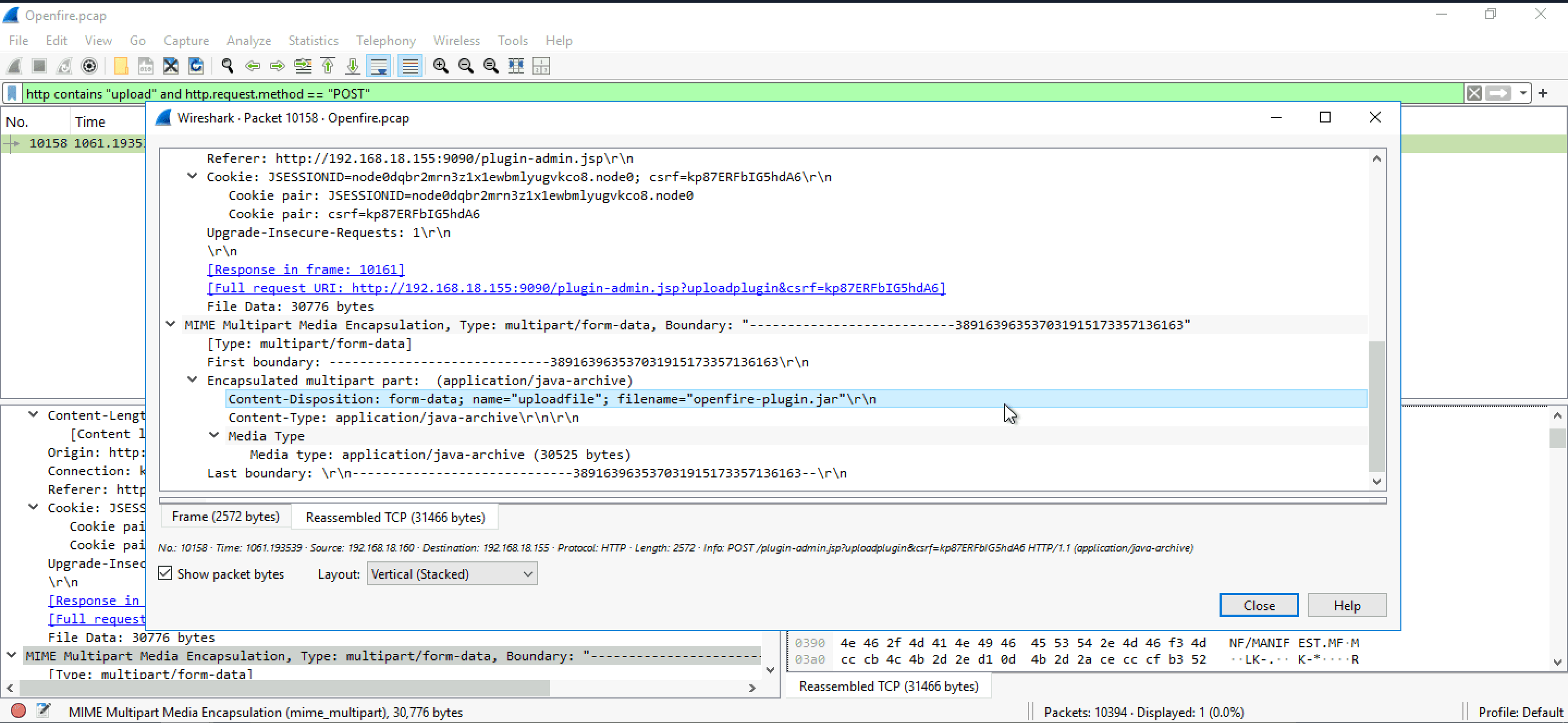Jump to the last packet icon
The width and height of the screenshot is (1568, 723).
pyautogui.click(x=352, y=66)
